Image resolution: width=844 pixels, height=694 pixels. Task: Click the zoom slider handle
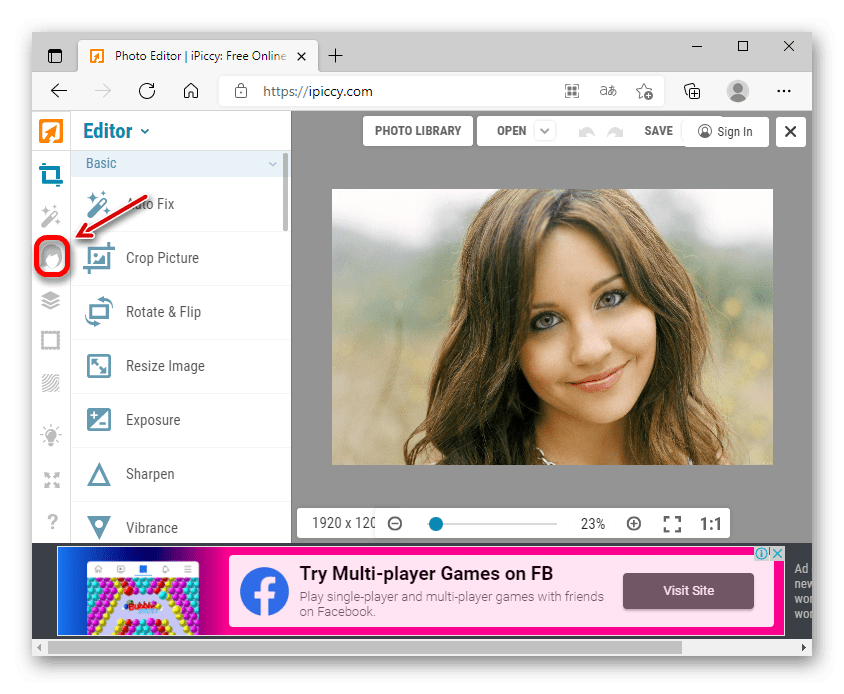(436, 524)
